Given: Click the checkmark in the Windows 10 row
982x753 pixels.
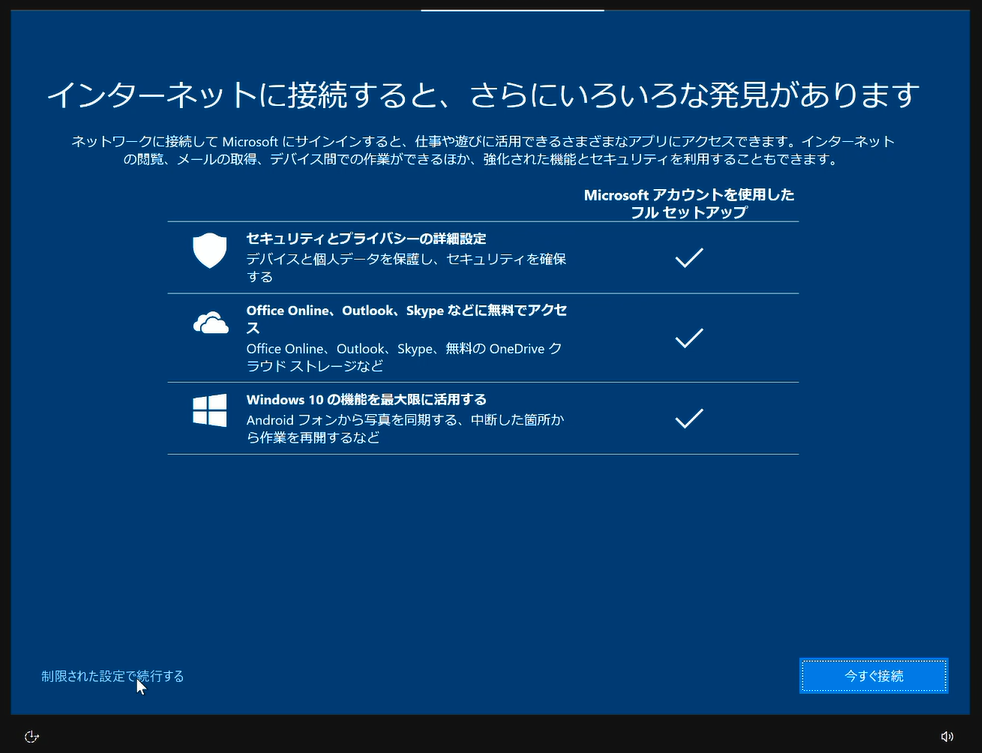Looking at the screenshot, I should click(x=689, y=418).
